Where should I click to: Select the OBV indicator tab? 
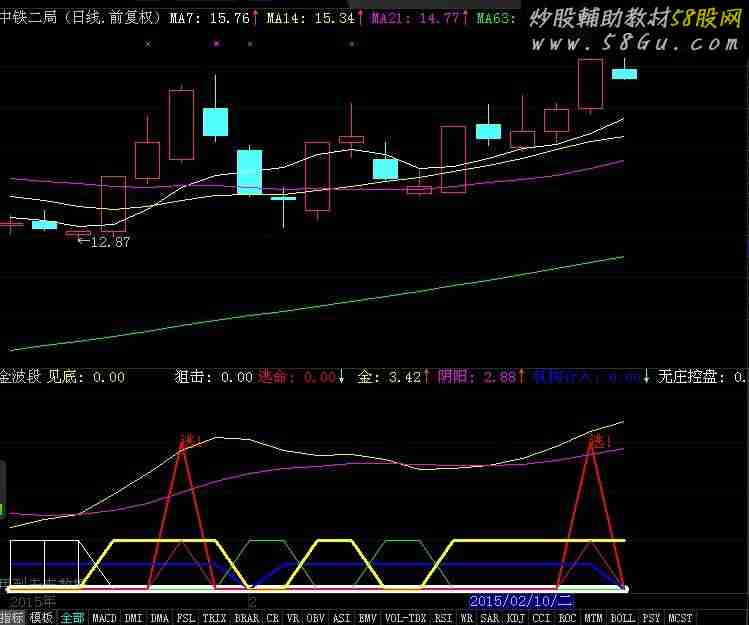click(x=315, y=618)
